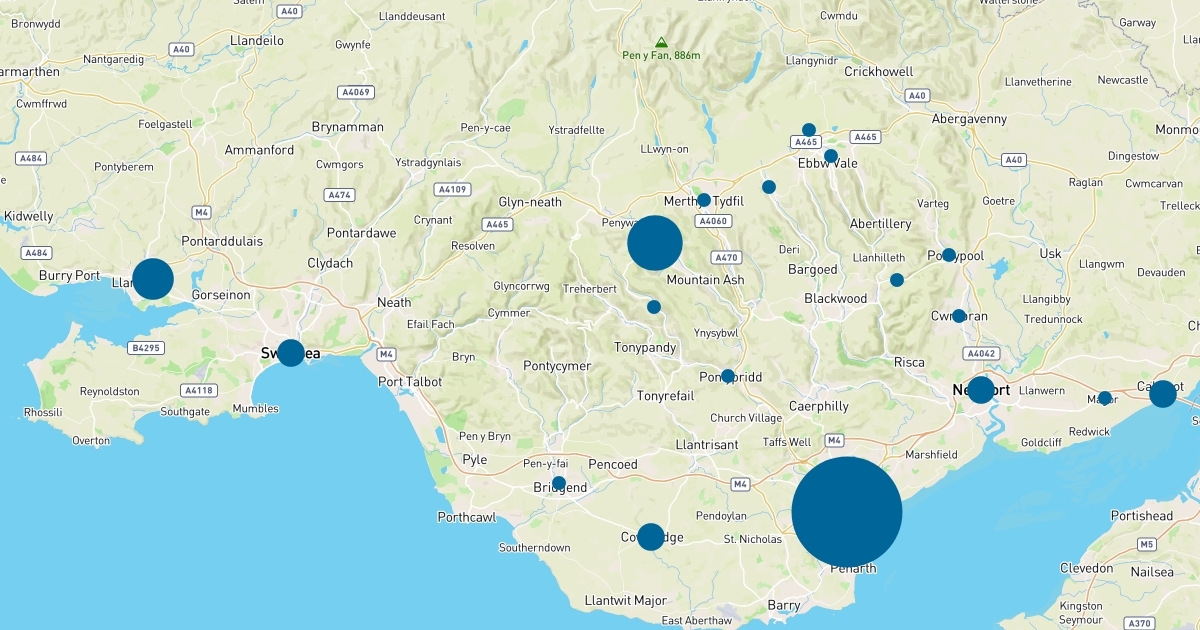Select the Pontarddulais label
Screen dimensions: 1200x630
point(222,241)
